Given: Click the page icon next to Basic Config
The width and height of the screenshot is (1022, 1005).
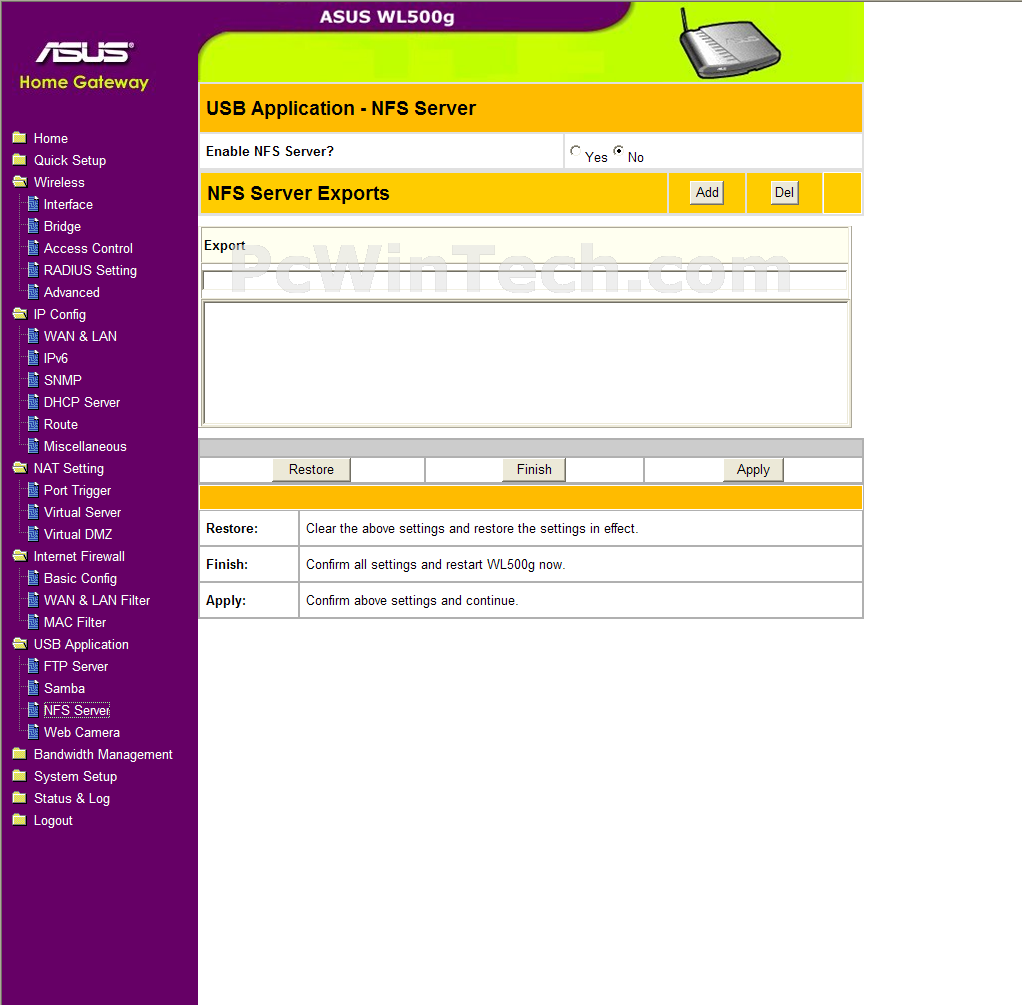Looking at the screenshot, I should (x=33, y=578).
